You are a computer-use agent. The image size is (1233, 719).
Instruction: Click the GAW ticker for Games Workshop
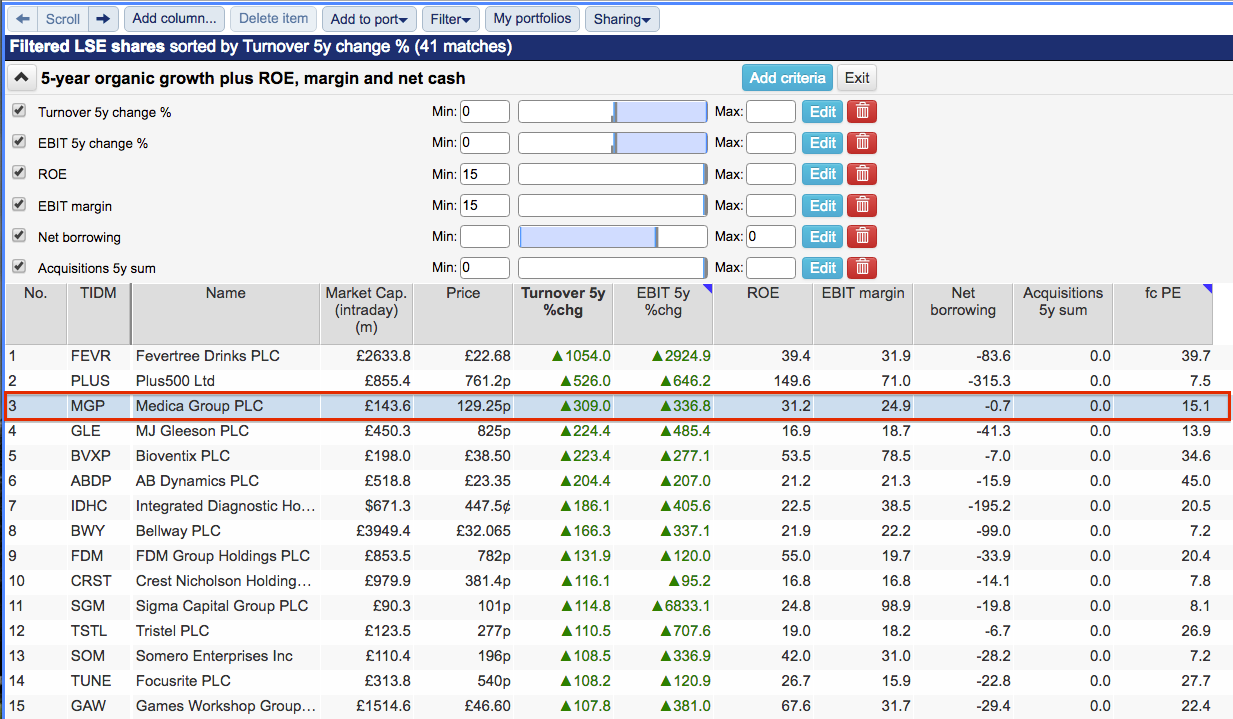click(x=88, y=706)
